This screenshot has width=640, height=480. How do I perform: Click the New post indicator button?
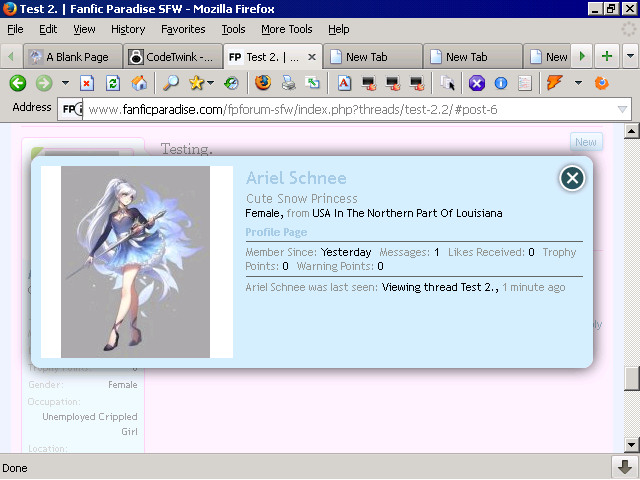pos(586,142)
